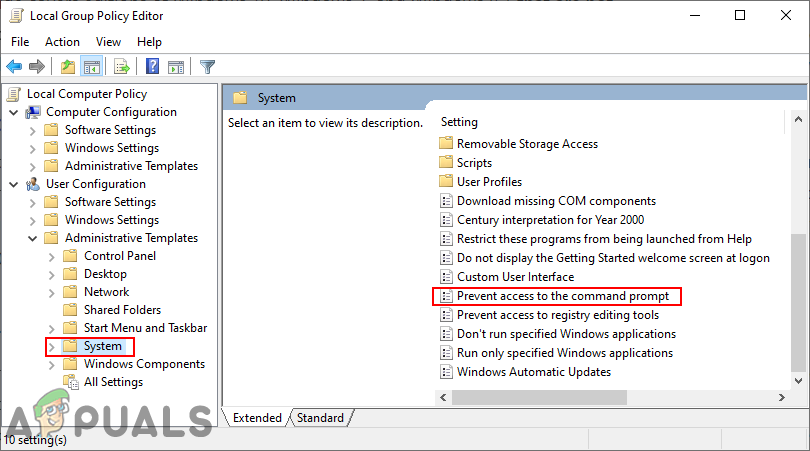Open the Action menu
The height and width of the screenshot is (451, 810).
pos(62,42)
